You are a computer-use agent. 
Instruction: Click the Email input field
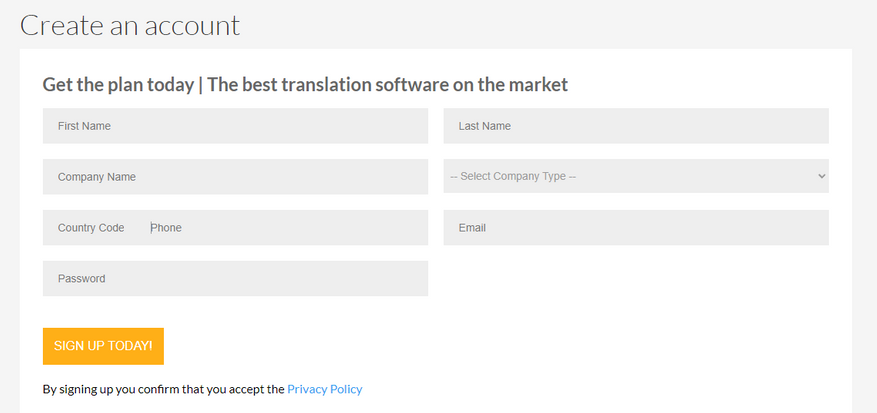636,228
